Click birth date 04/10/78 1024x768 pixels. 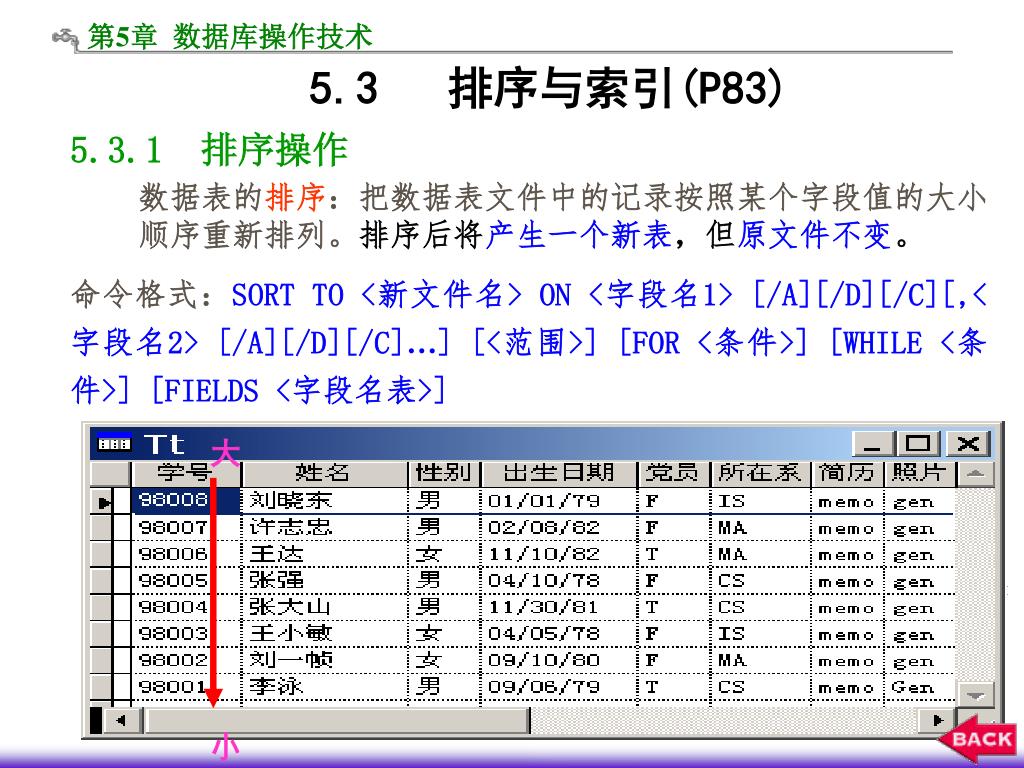(543, 581)
